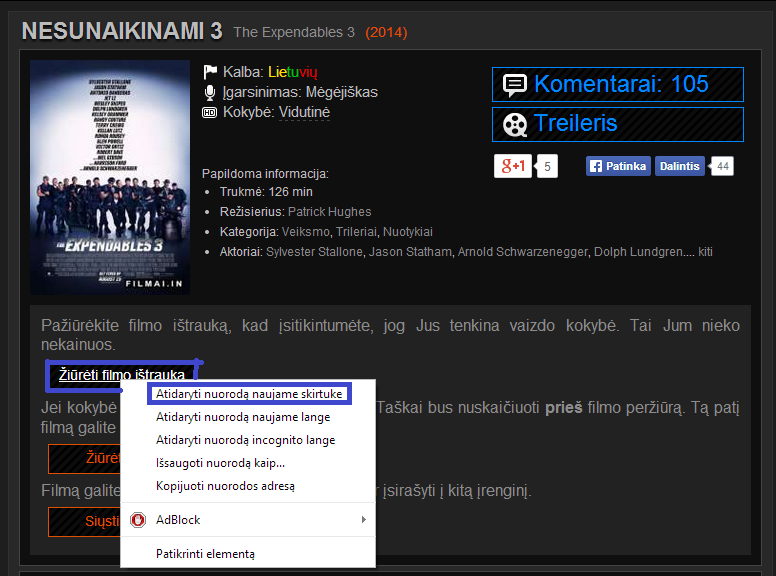
Task: Open the Komentarai: 105 button
Action: (x=618, y=85)
